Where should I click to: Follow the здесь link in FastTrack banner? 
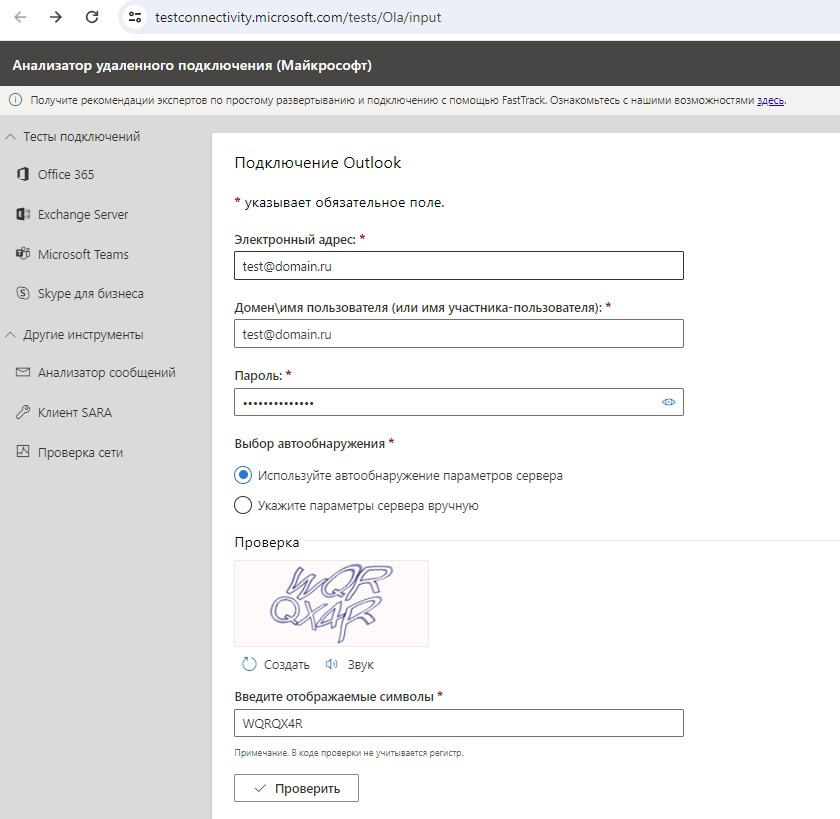click(x=770, y=100)
